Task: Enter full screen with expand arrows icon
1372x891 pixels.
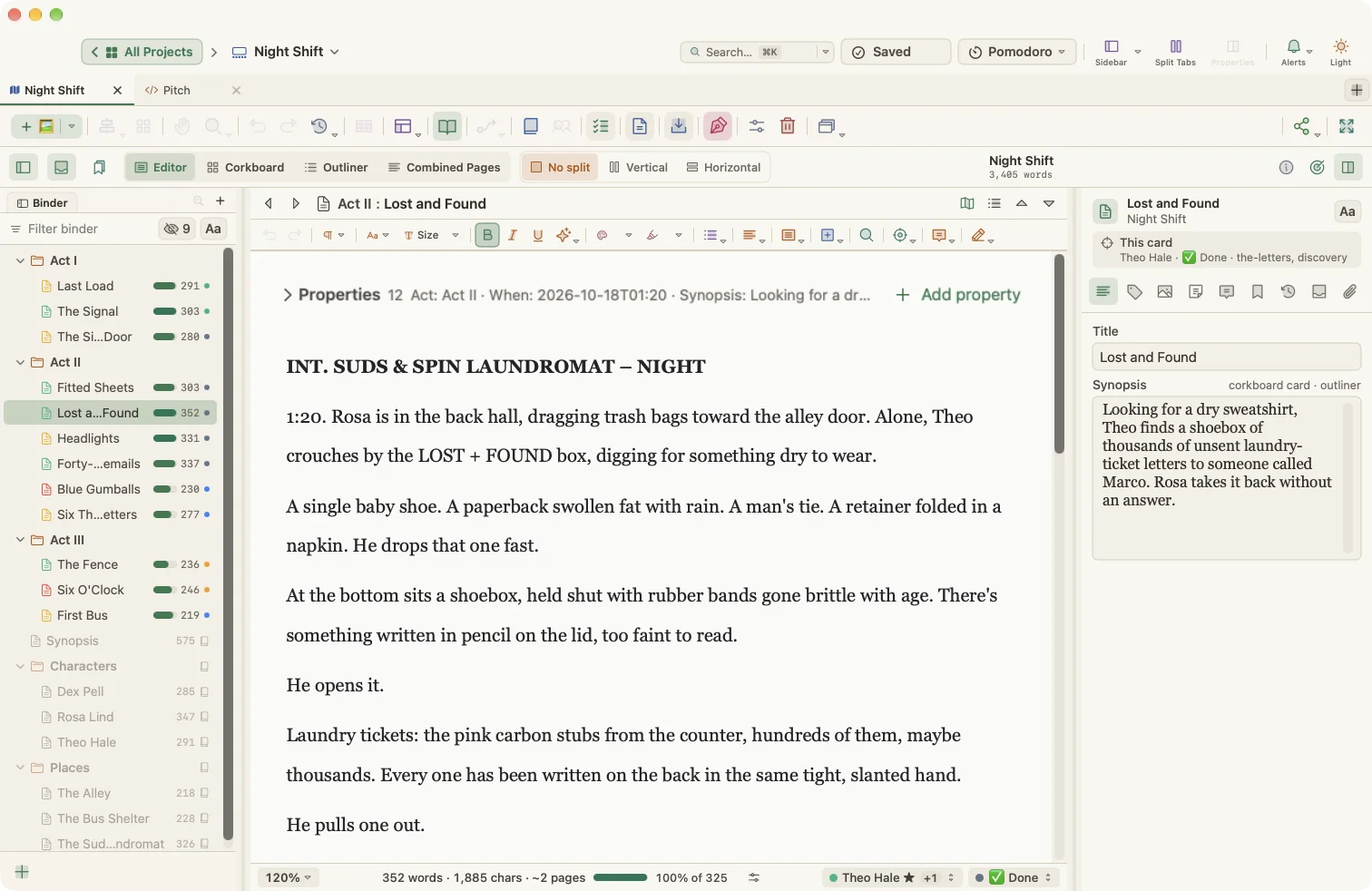Action: [x=1347, y=126]
